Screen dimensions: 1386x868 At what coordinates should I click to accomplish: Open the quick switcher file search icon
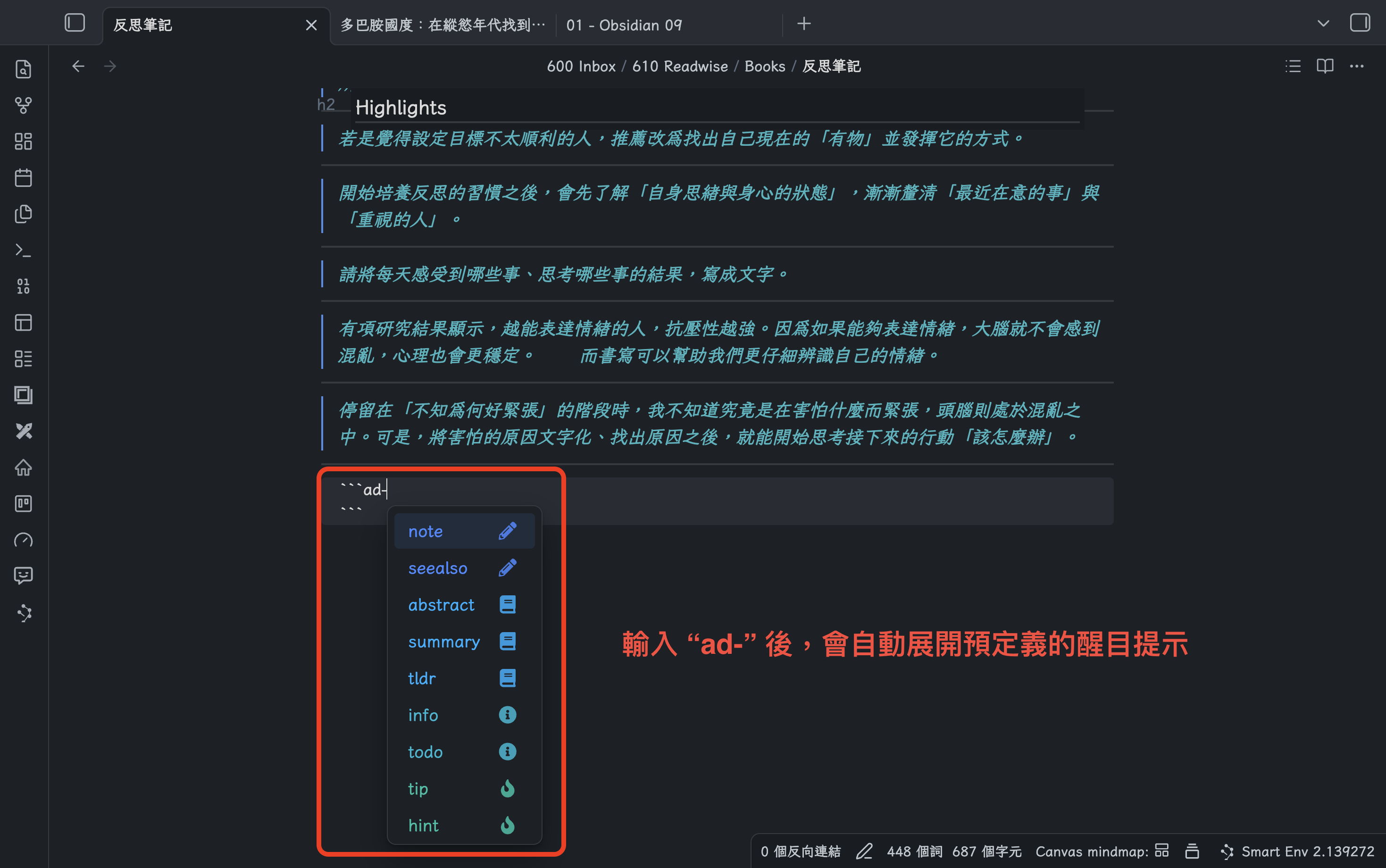[23, 69]
